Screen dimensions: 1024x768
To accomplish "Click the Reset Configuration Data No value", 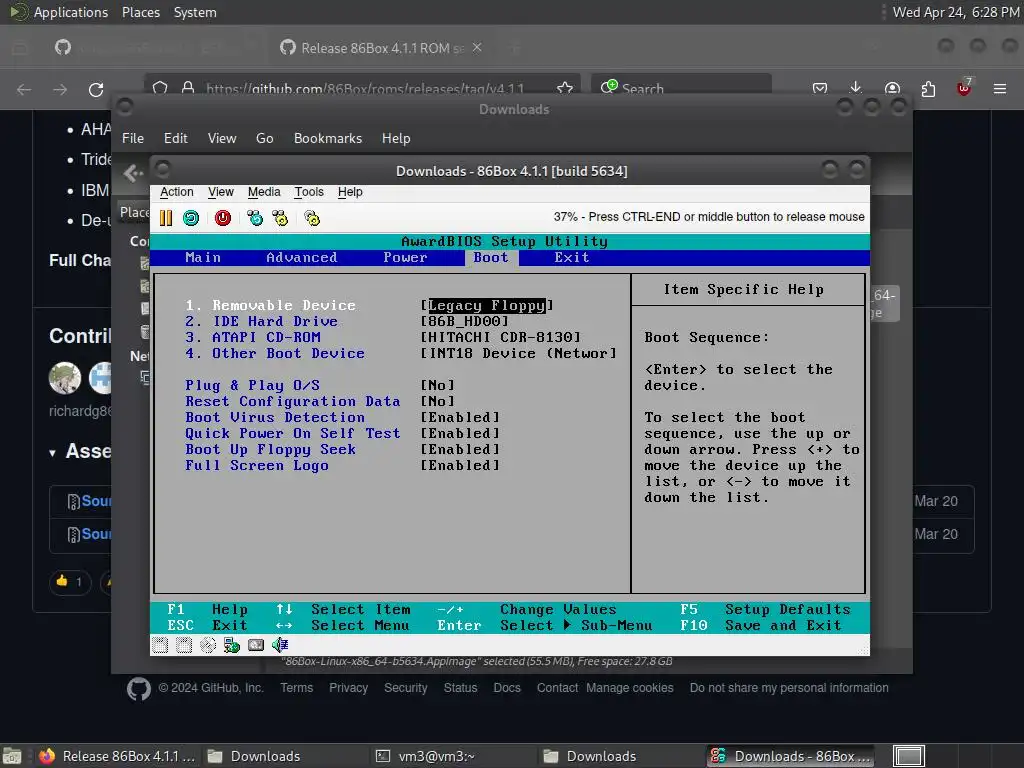I will tap(438, 402).
